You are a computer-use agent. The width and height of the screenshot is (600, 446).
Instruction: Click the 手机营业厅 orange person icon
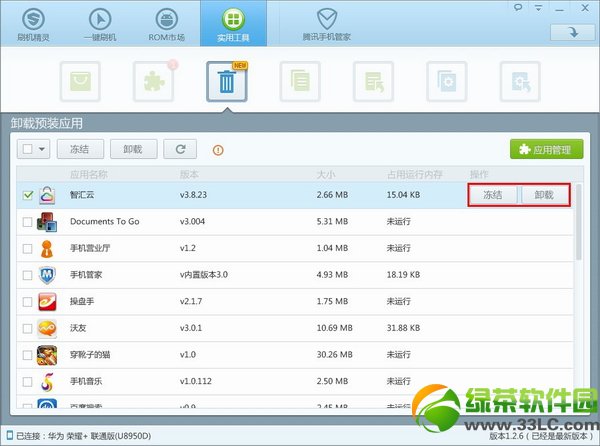(47, 249)
